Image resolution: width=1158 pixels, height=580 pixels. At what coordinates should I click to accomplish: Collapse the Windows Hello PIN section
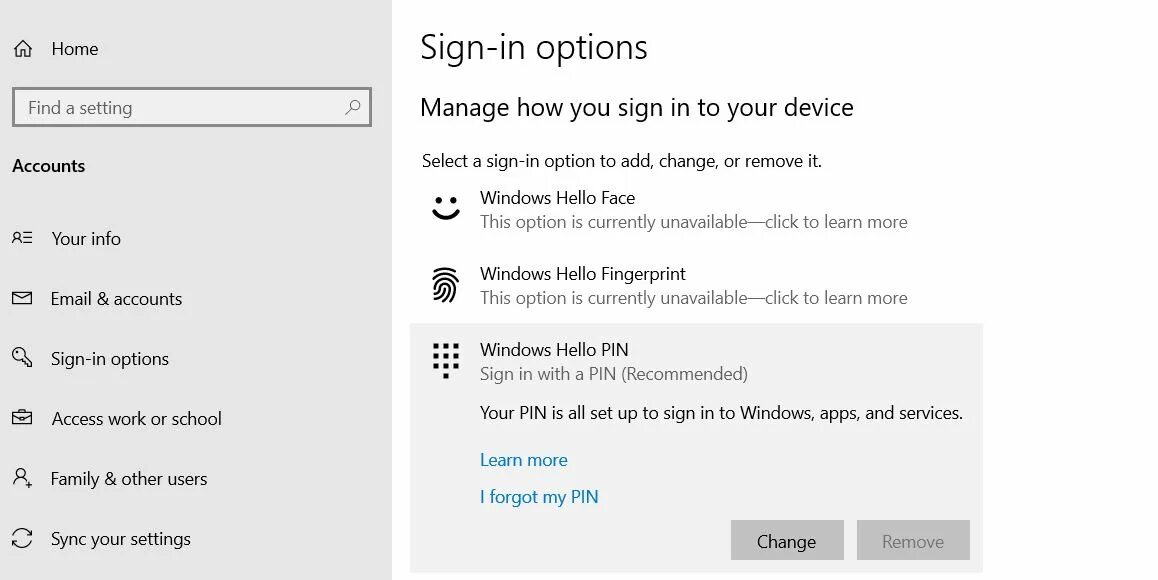(554, 350)
